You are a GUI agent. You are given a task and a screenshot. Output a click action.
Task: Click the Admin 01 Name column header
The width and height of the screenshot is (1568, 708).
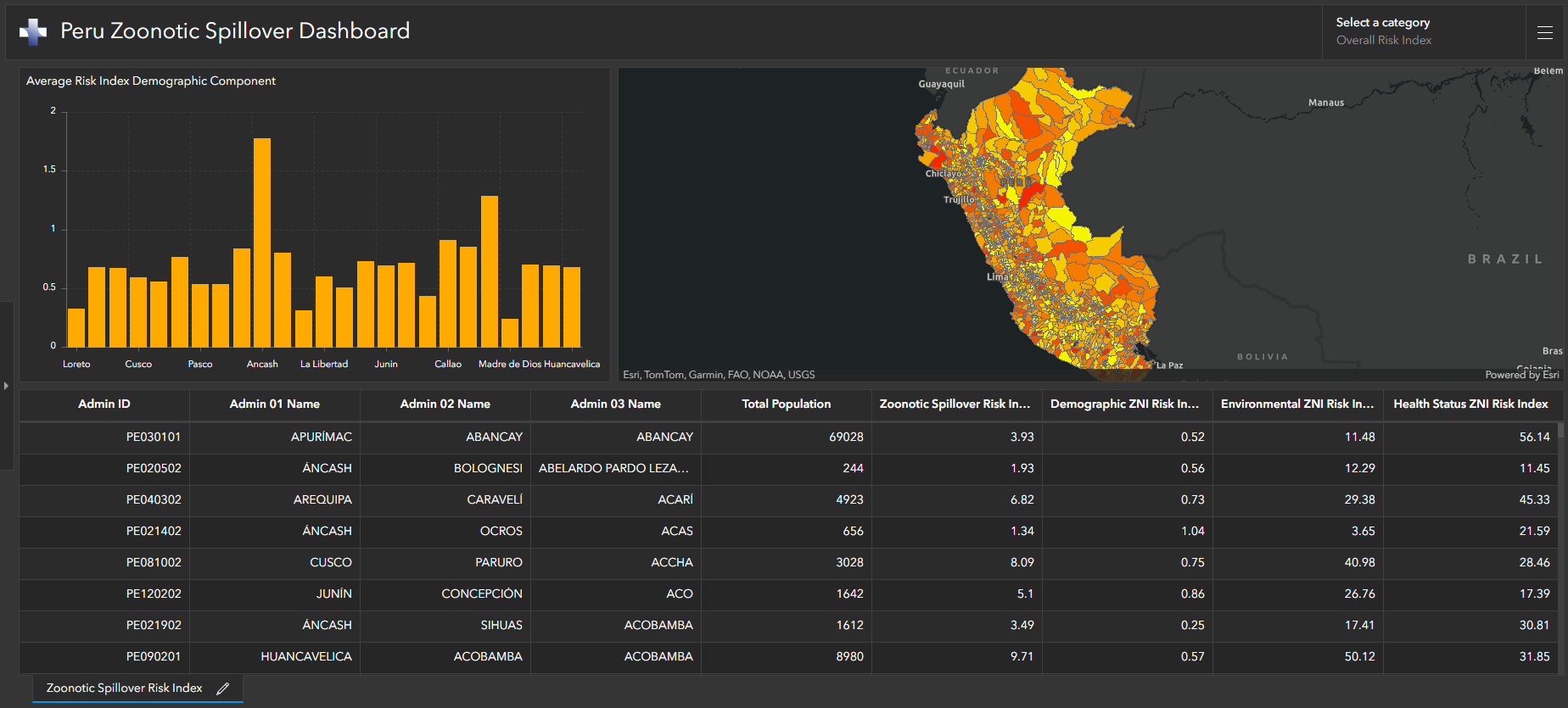(x=274, y=404)
